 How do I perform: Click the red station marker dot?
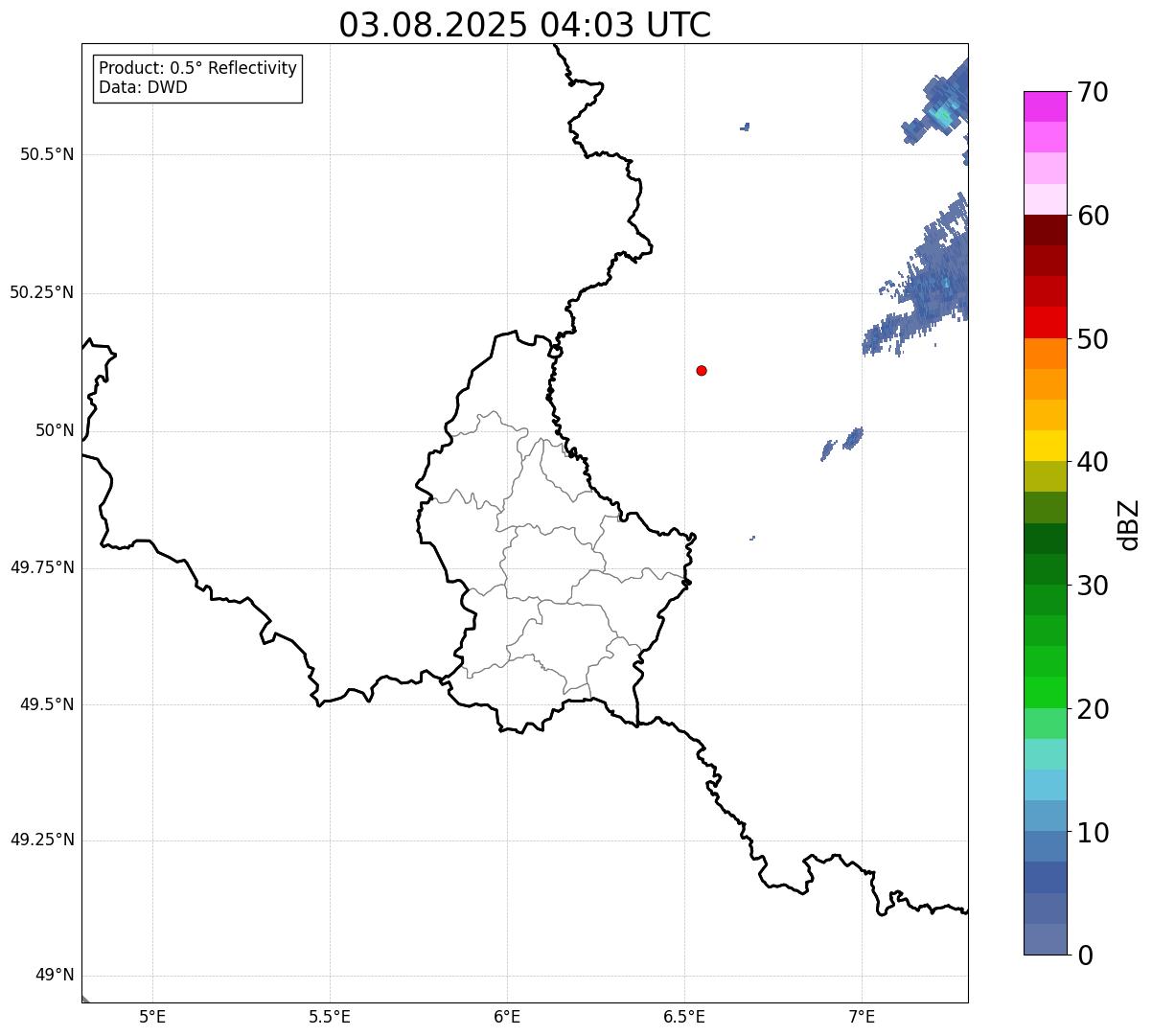702,370
